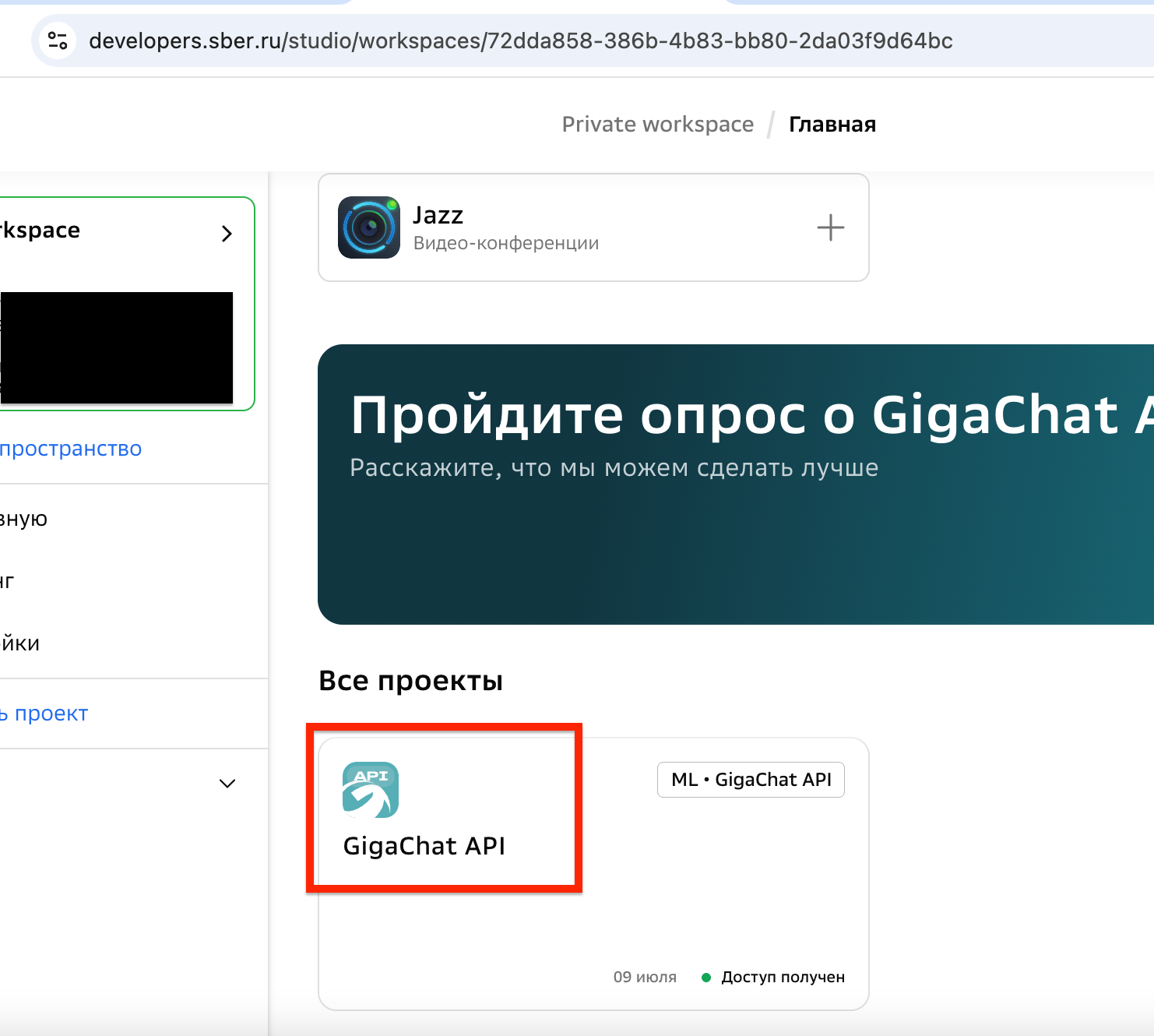Click the Доступ получен status label

(x=783, y=977)
